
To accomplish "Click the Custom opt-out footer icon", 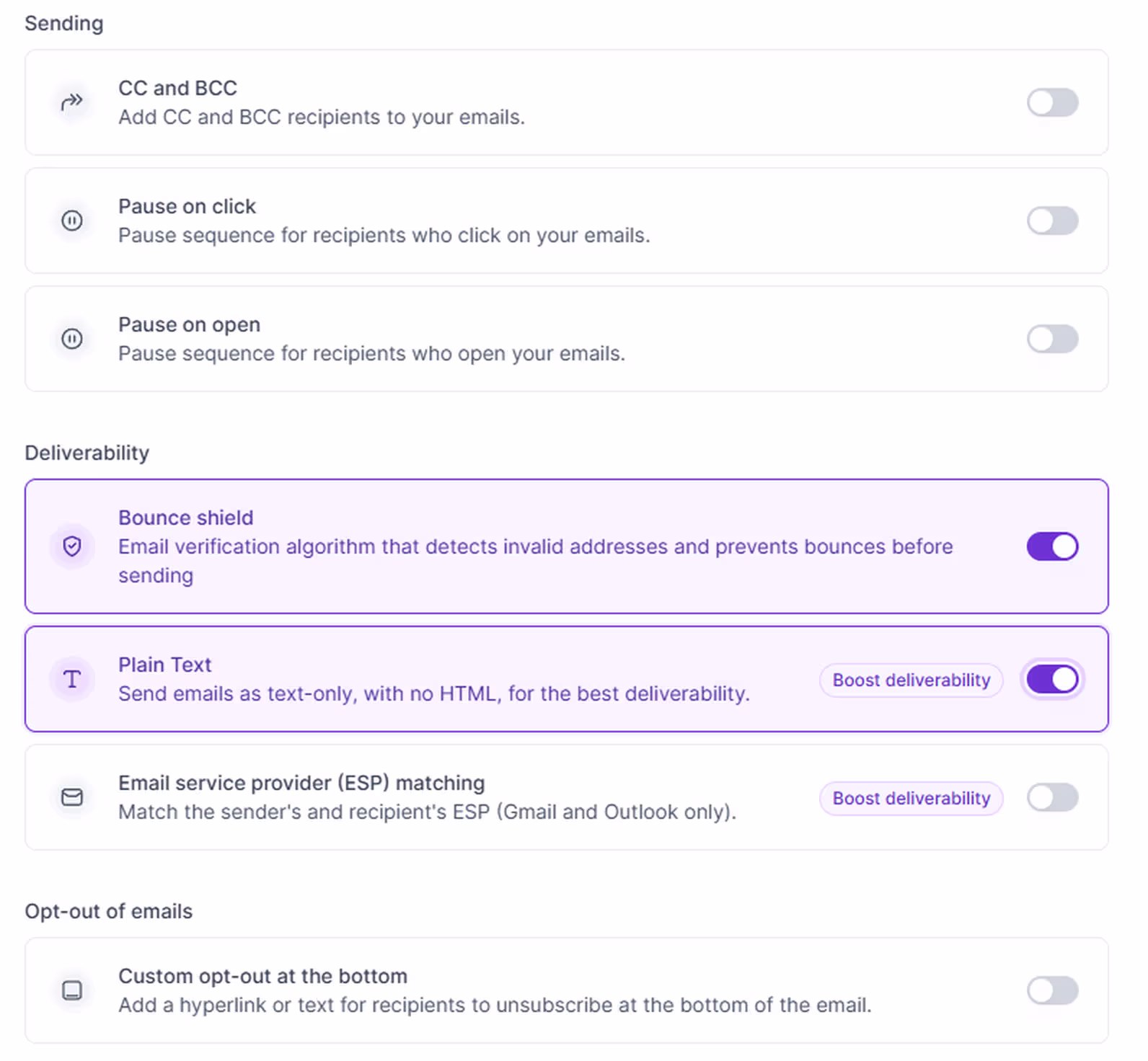I will [x=72, y=990].
